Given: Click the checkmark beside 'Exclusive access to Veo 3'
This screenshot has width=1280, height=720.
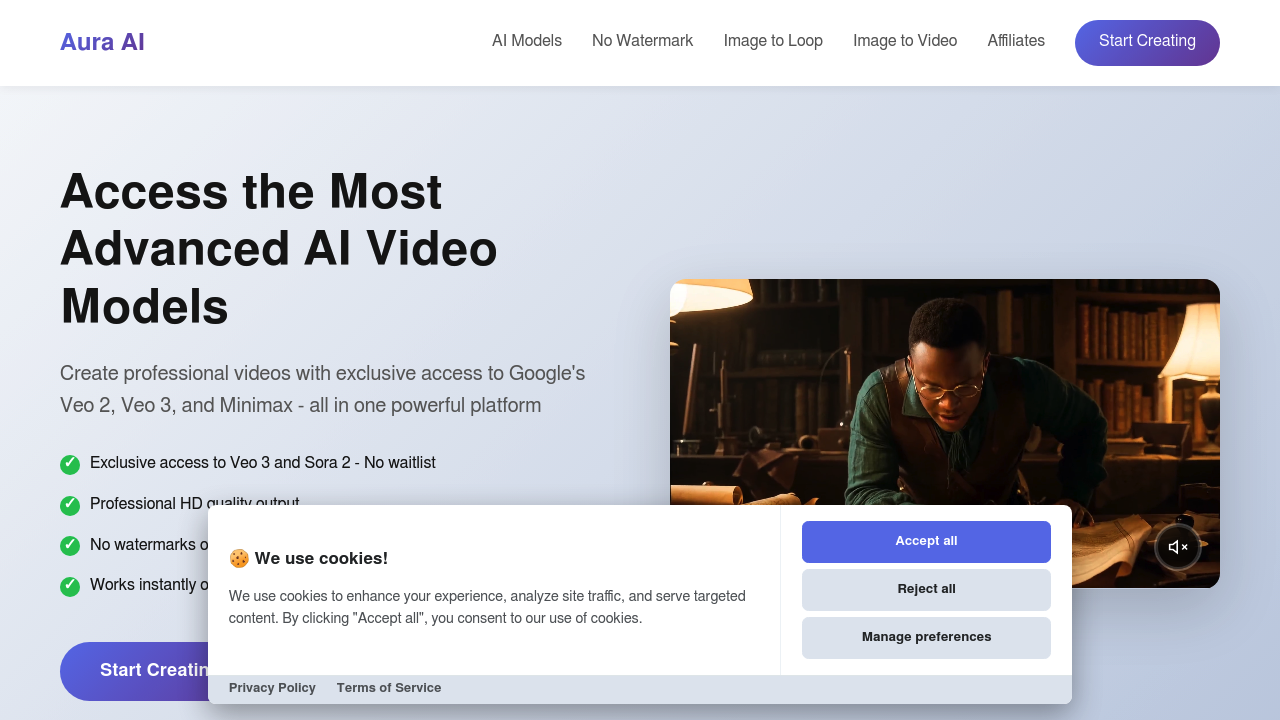Looking at the screenshot, I should 69,464.
